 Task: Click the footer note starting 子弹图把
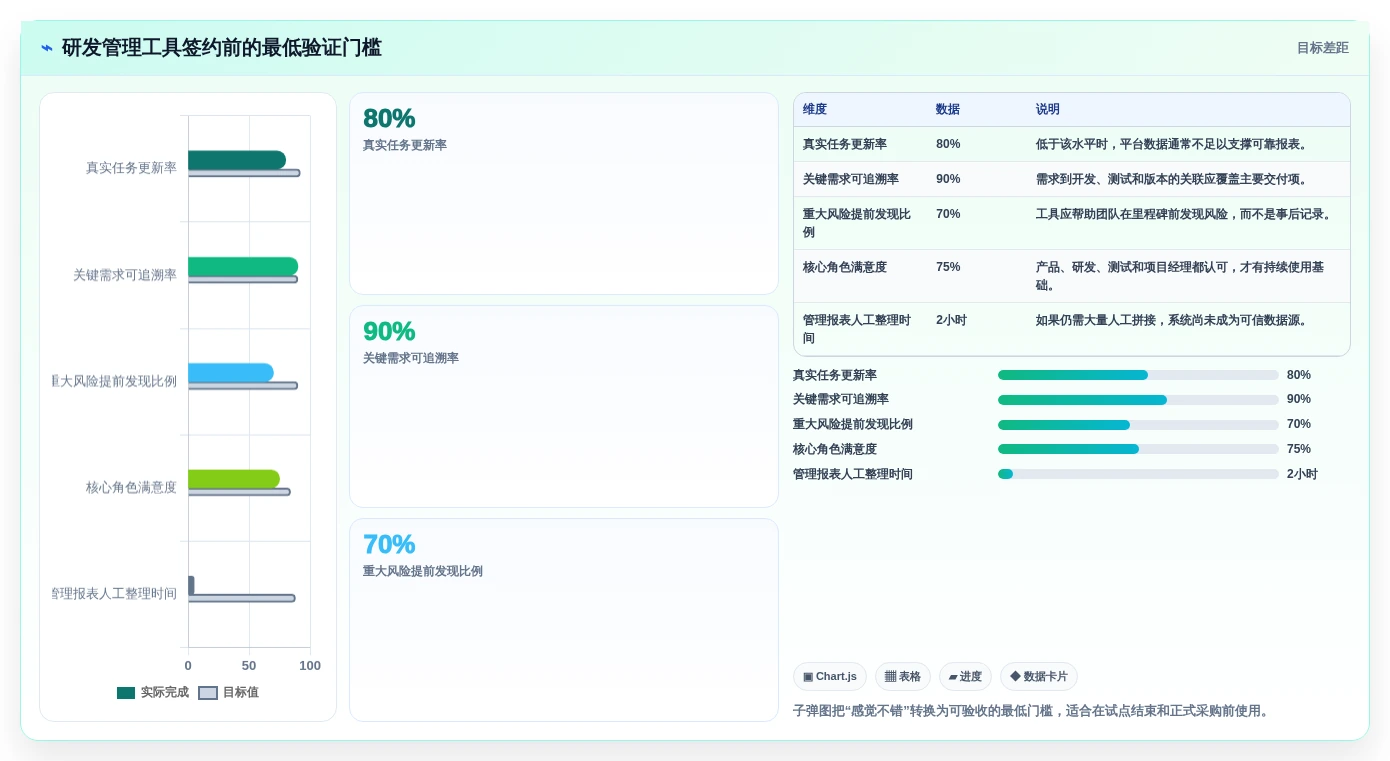[x=1033, y=711]
